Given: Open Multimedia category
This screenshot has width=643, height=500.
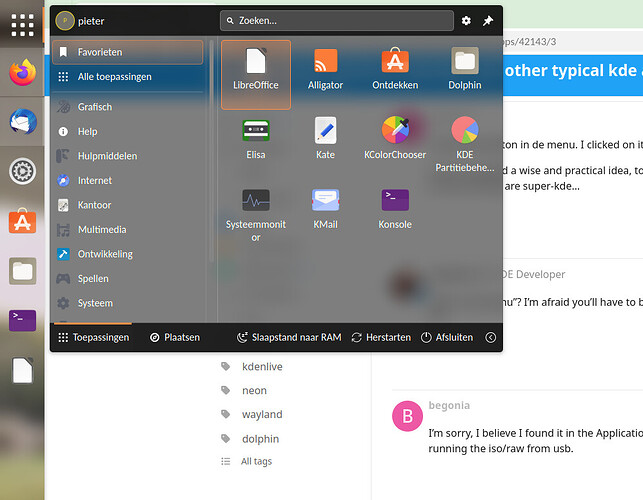Looking at the screenshot, I should (x=128, y=230).
